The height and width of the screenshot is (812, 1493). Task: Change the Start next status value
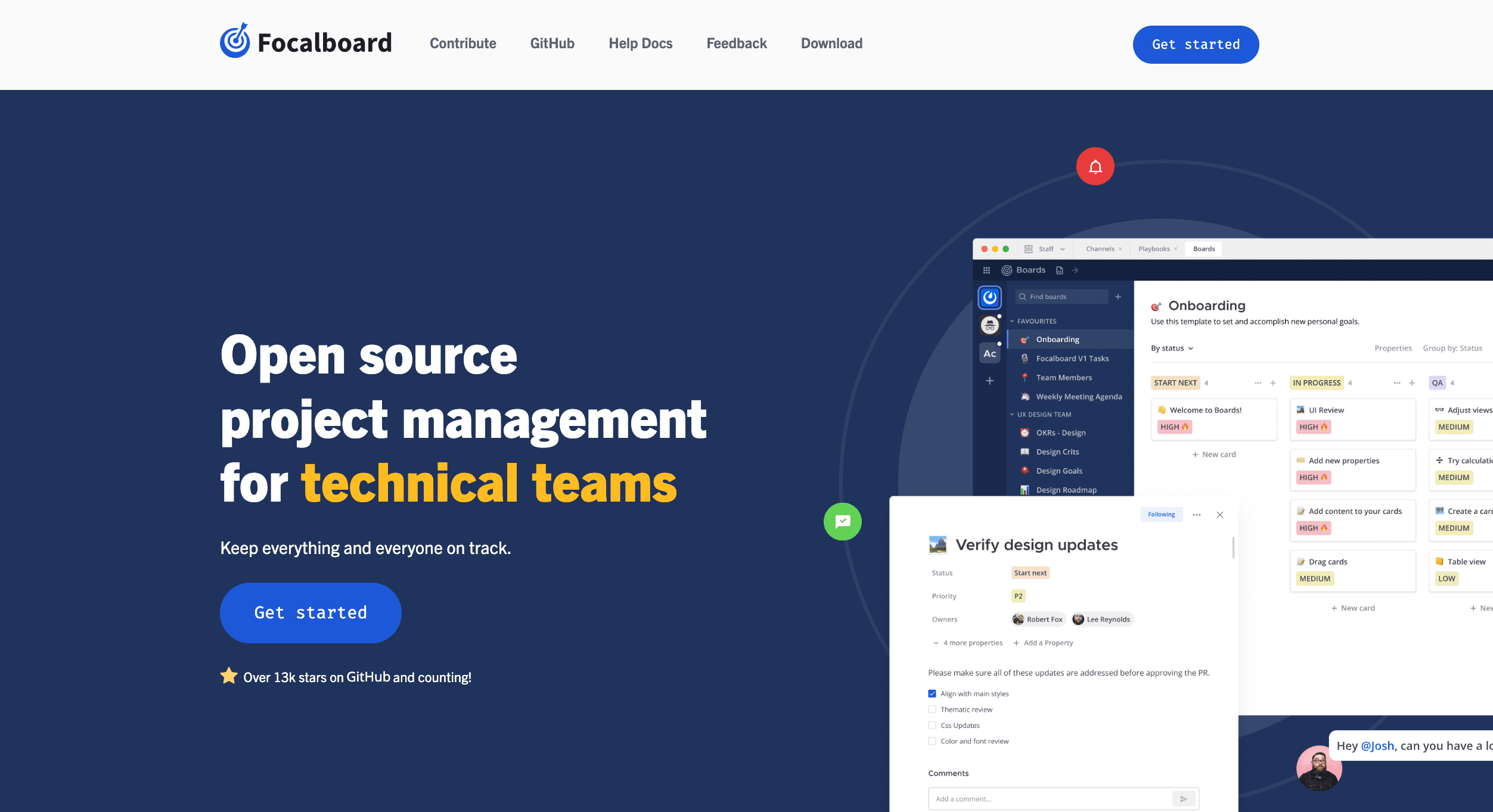(1030, 573)
